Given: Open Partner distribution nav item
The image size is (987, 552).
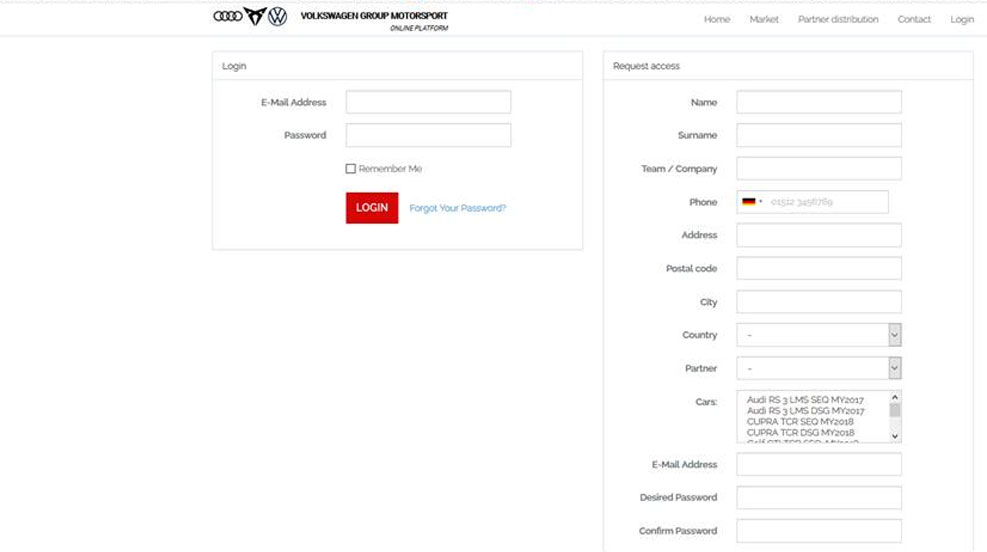Looking at the screenshot, I should (x=838, y=20).
